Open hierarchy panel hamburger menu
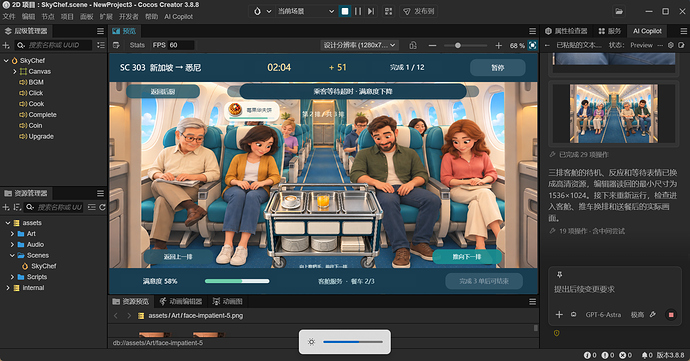690x361 pixels. [100, 31]
